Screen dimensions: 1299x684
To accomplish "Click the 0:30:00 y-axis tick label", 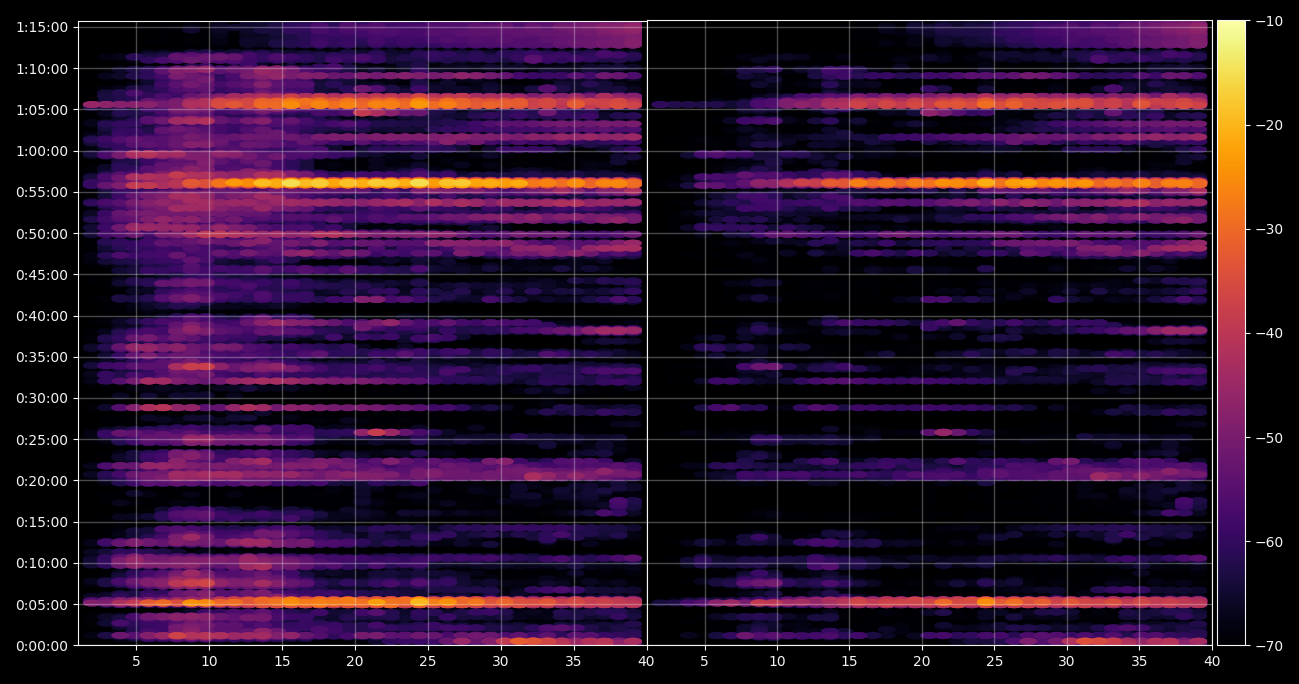I will 42,398.
